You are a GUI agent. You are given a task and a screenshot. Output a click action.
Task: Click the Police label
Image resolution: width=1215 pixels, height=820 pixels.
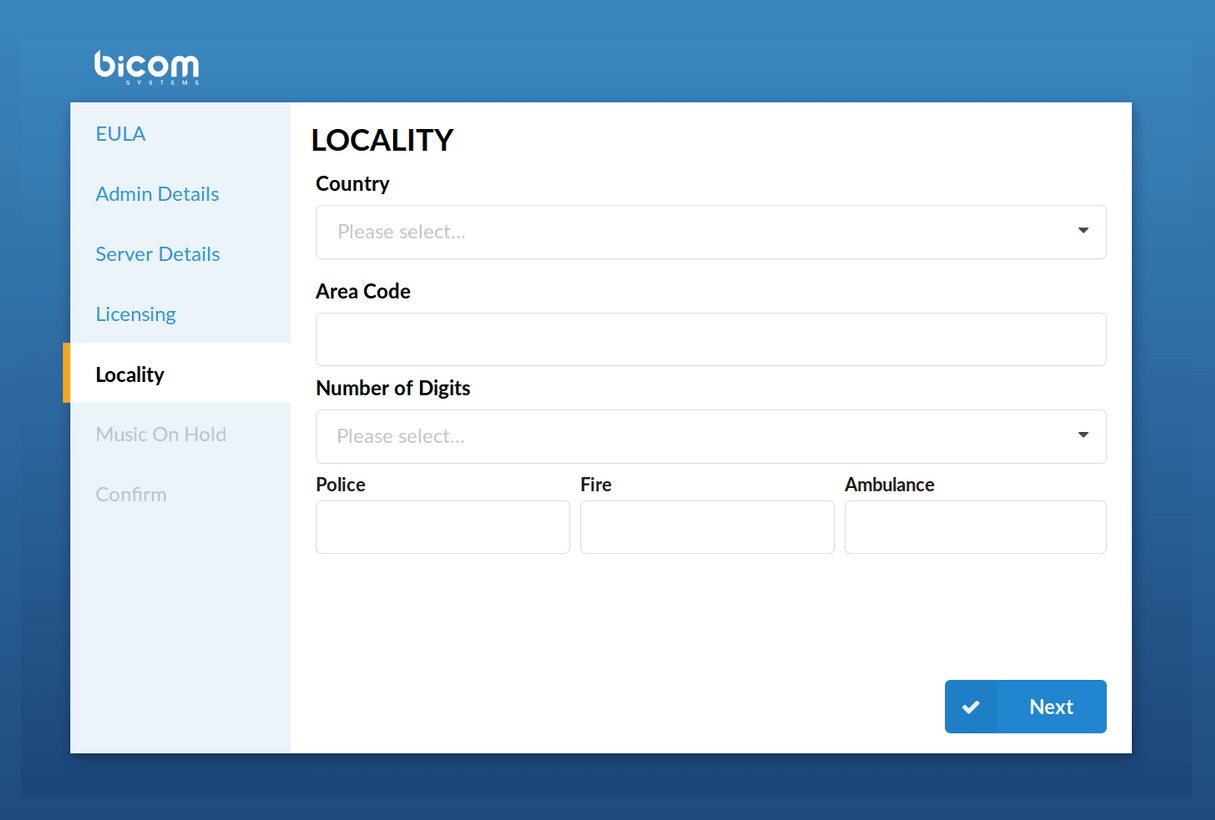(341, 484)
